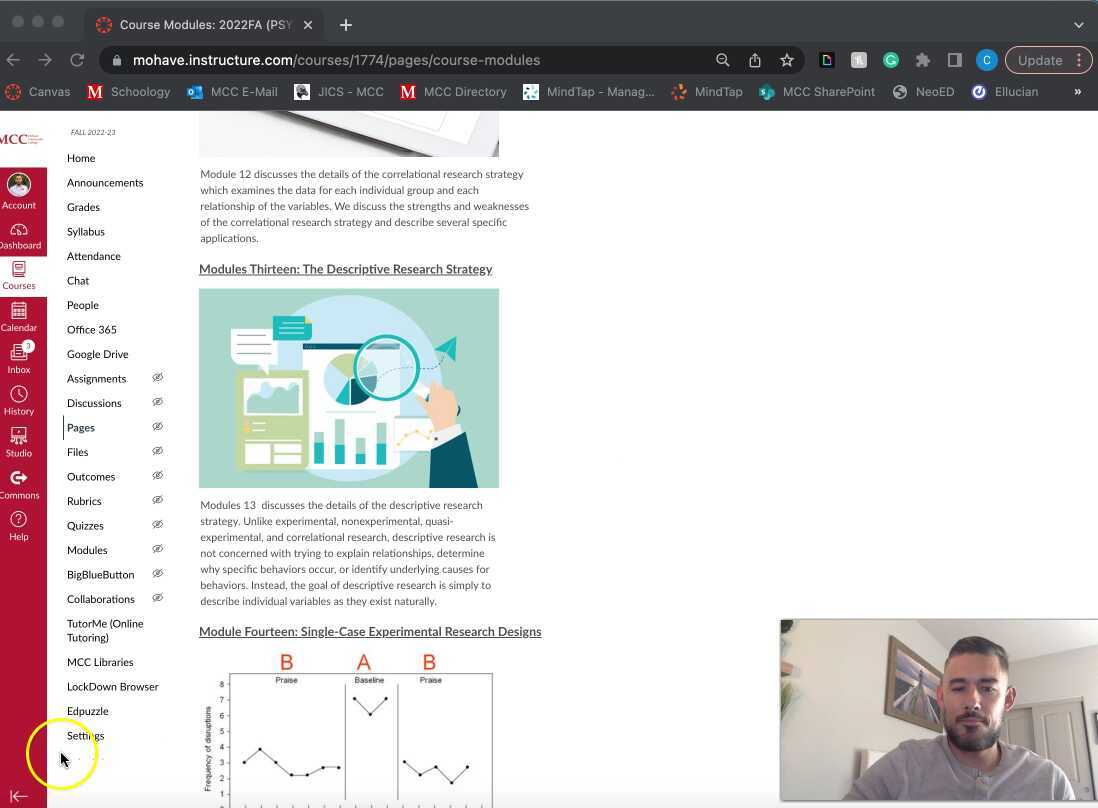The height and width of the screenshot is (808, 1098).
Task: Open the Chrome browser menu with three dots
Action: (x=1079, y=60)
